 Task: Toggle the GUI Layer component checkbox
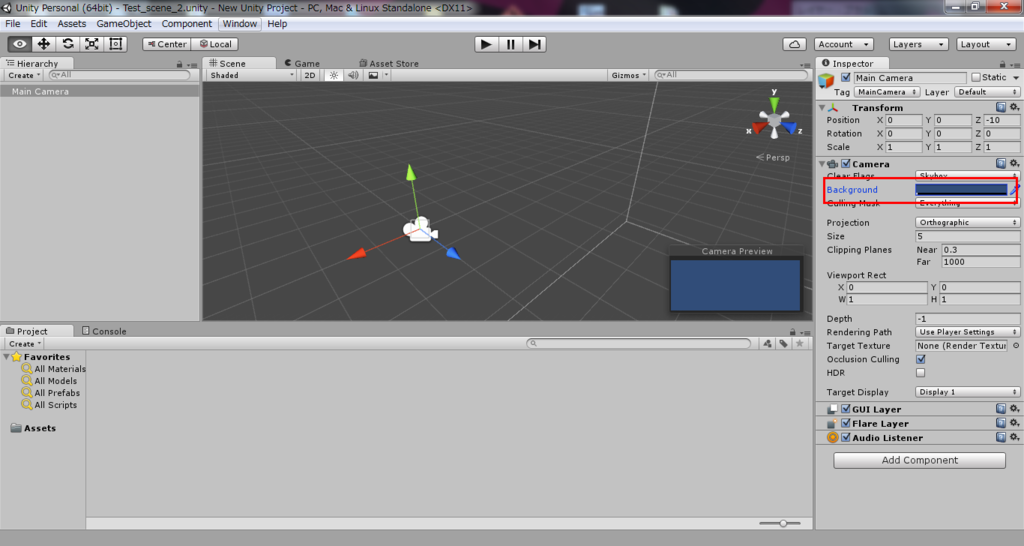[x=846, y=409]
